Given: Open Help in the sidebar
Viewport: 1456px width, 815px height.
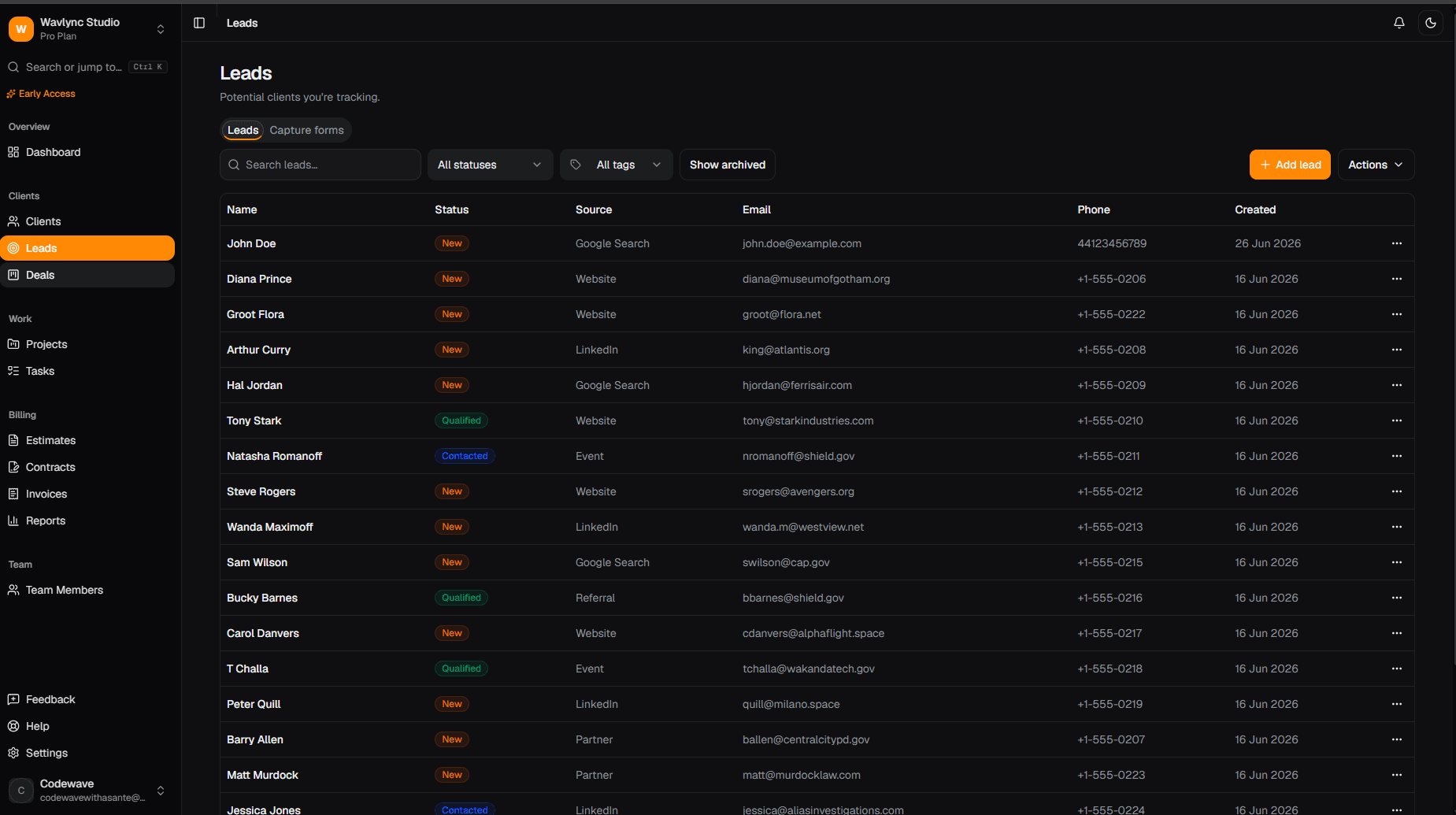Looking at the screenshot, I should 87,726.
